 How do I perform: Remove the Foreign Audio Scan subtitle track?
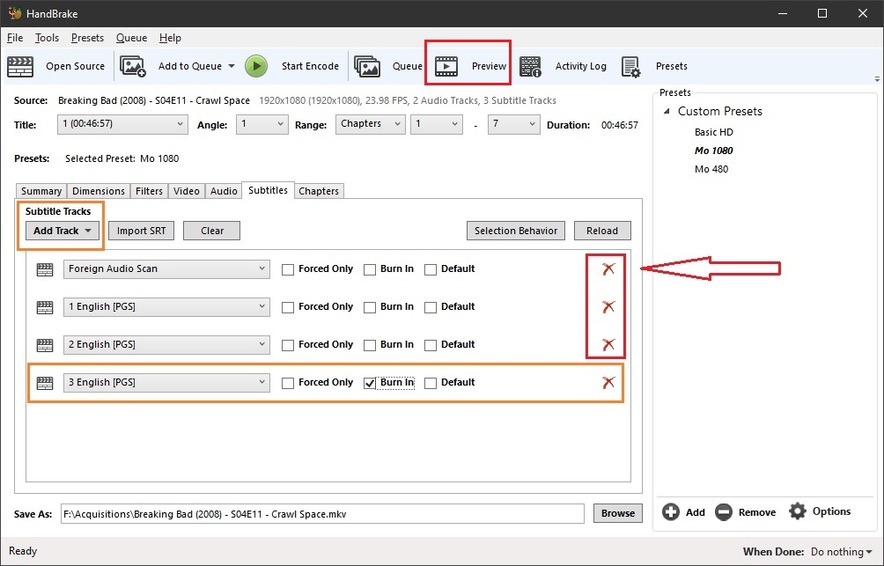[x=608, y=269]
